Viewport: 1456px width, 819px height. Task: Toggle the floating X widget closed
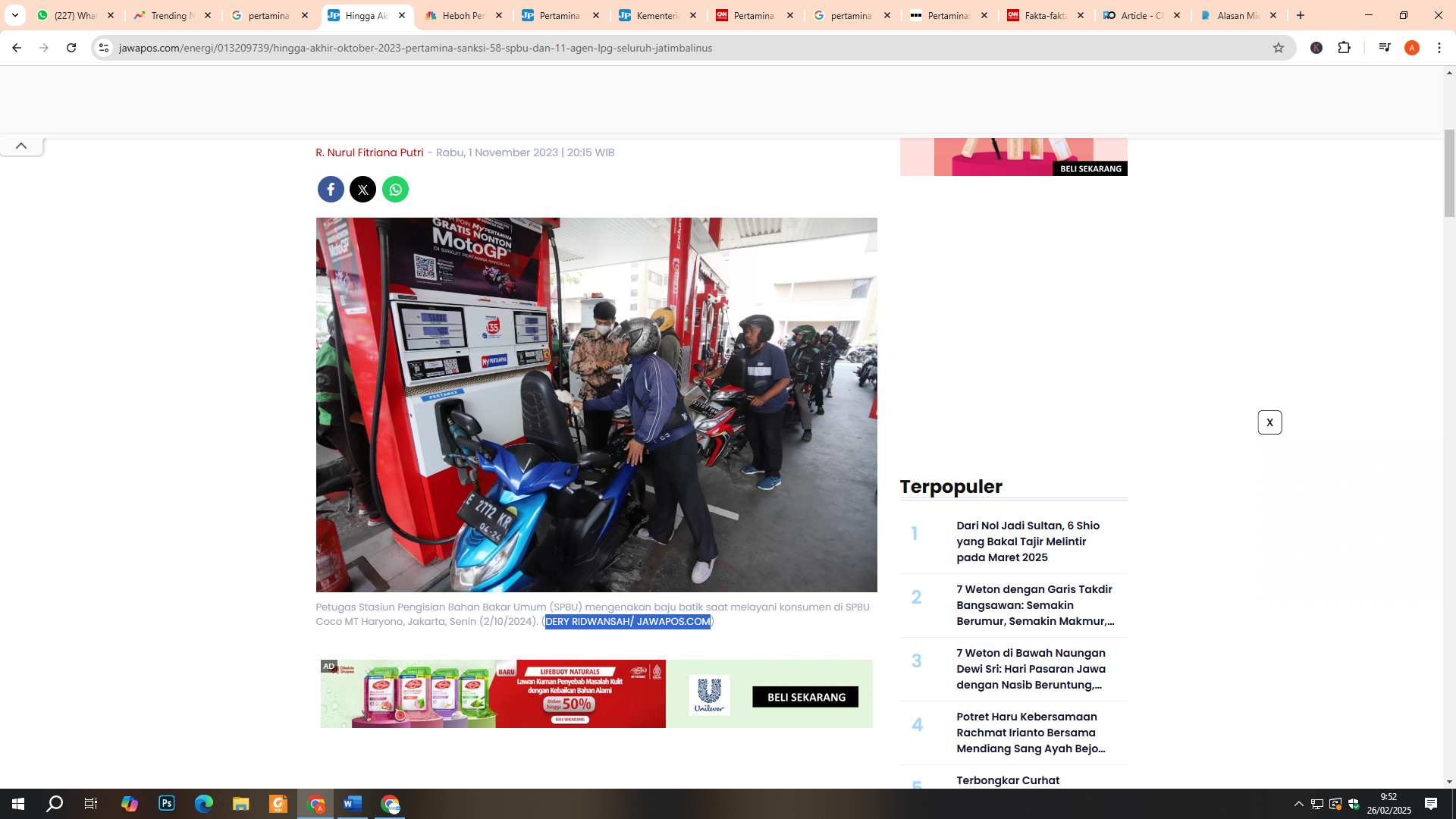1270,422
